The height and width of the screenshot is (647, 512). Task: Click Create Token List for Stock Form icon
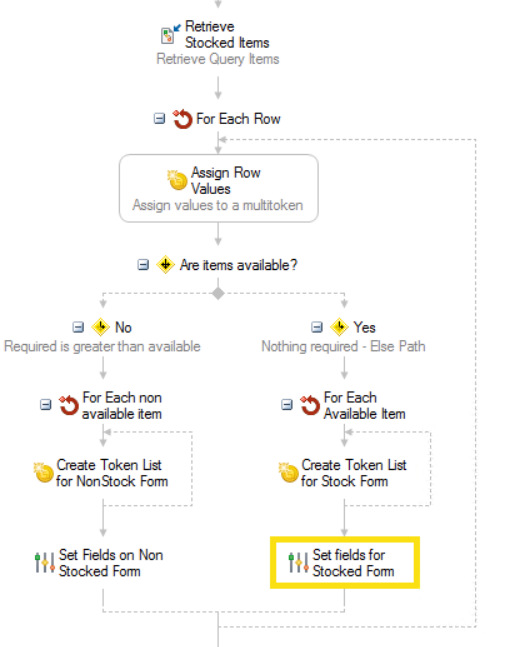(288, 472)
